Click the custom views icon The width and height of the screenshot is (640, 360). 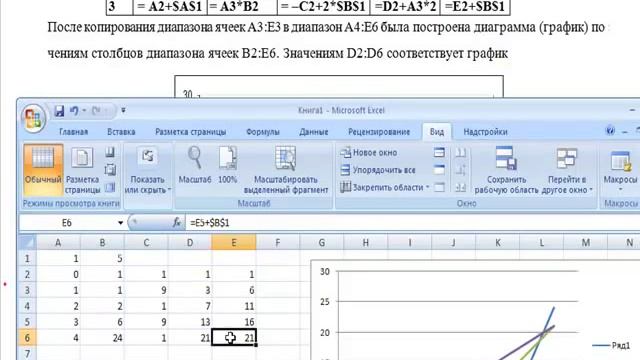[x=110, y=170]
